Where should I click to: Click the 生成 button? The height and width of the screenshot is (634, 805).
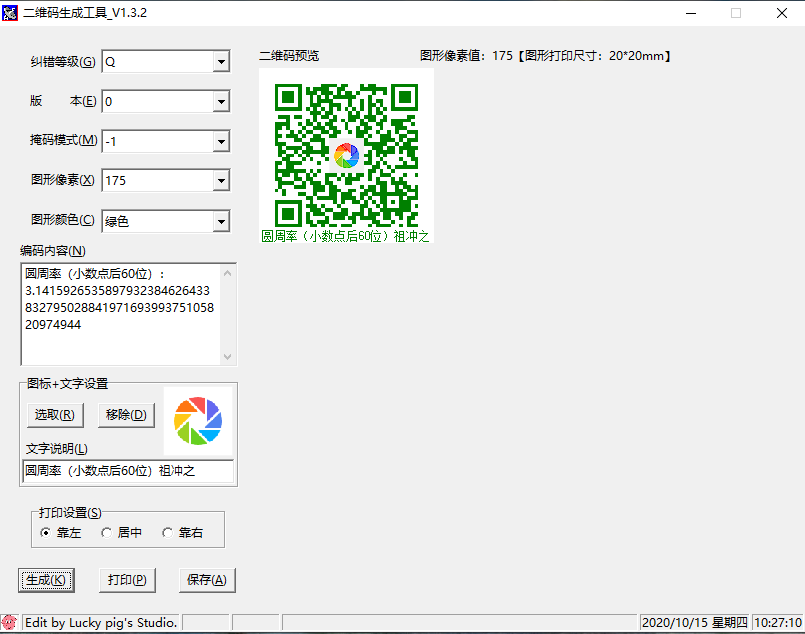46,580
